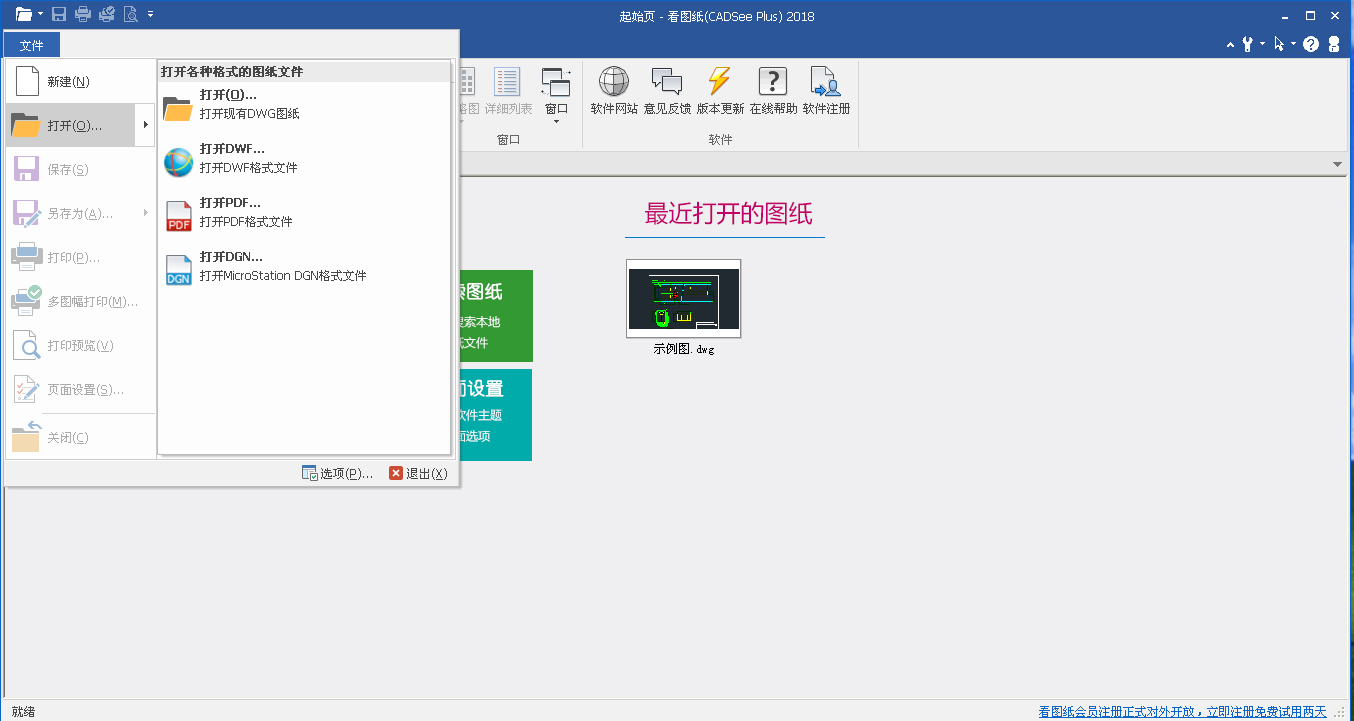
Task: Expand the 另存为 submenu arrow
Action: coord(147,213)
